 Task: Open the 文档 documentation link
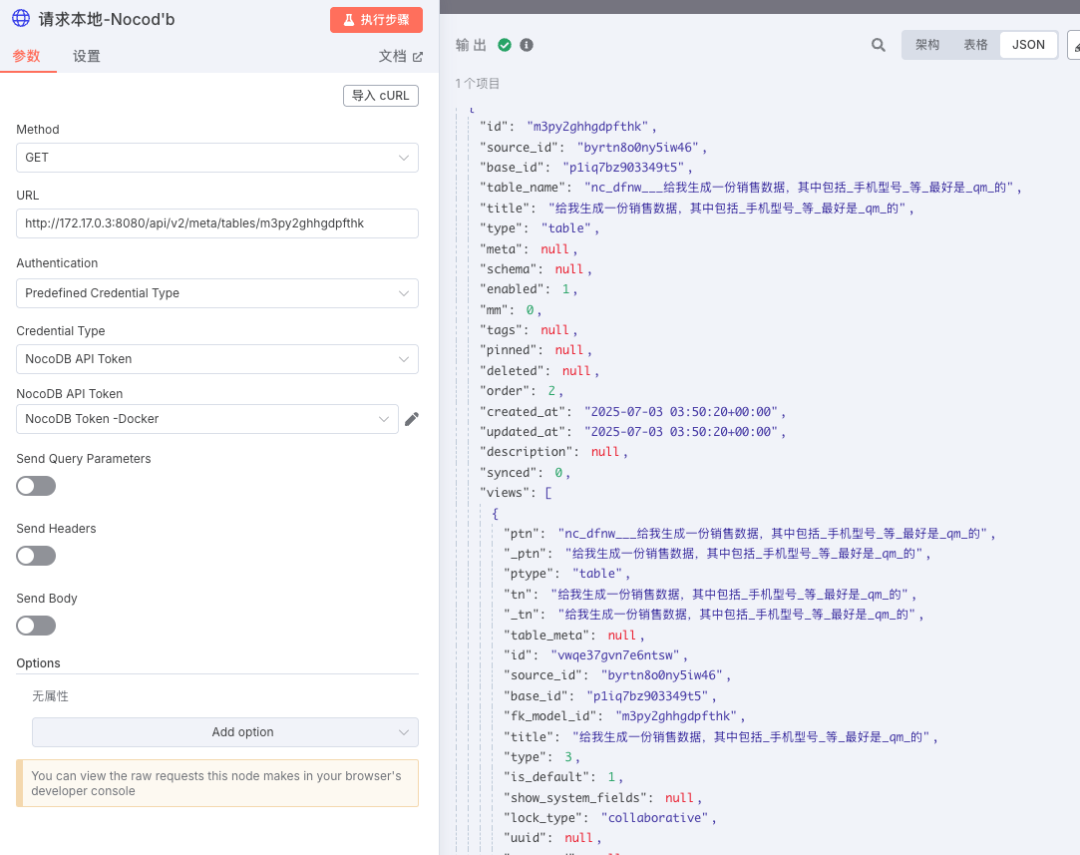click(x=400, y=56)
